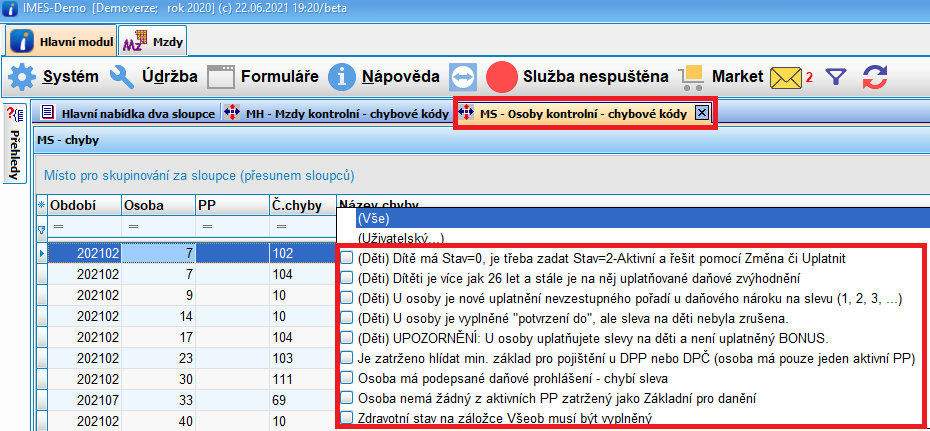The image size is (930, 431).
Task: Sort by Období column header
Action: point(84,206)
